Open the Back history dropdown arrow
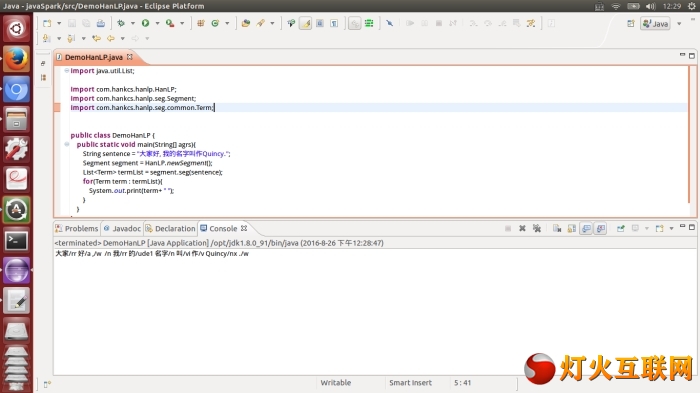Image resolution: width=700 pixels, height=393 pixels. coord(122,38)
